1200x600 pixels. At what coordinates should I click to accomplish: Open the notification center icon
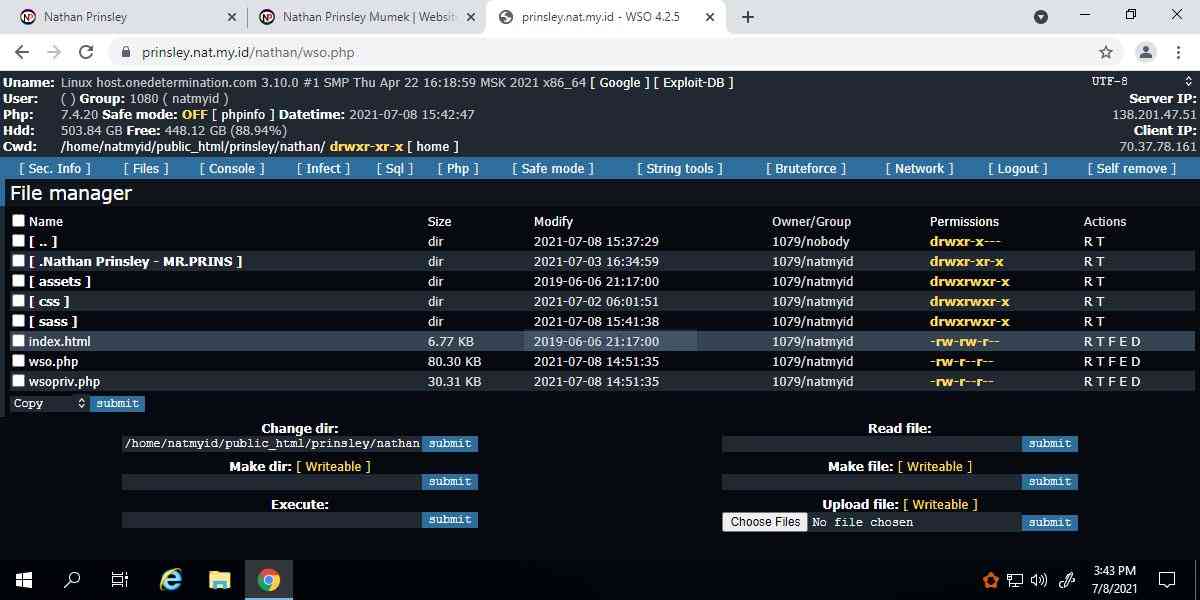[1167, 579]
